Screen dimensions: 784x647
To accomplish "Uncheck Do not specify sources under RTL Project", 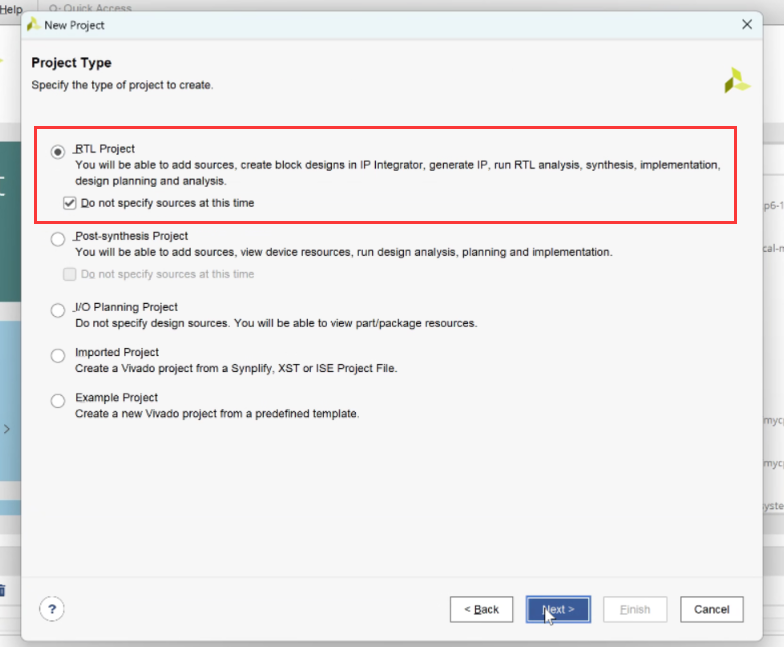I will 70,203.
